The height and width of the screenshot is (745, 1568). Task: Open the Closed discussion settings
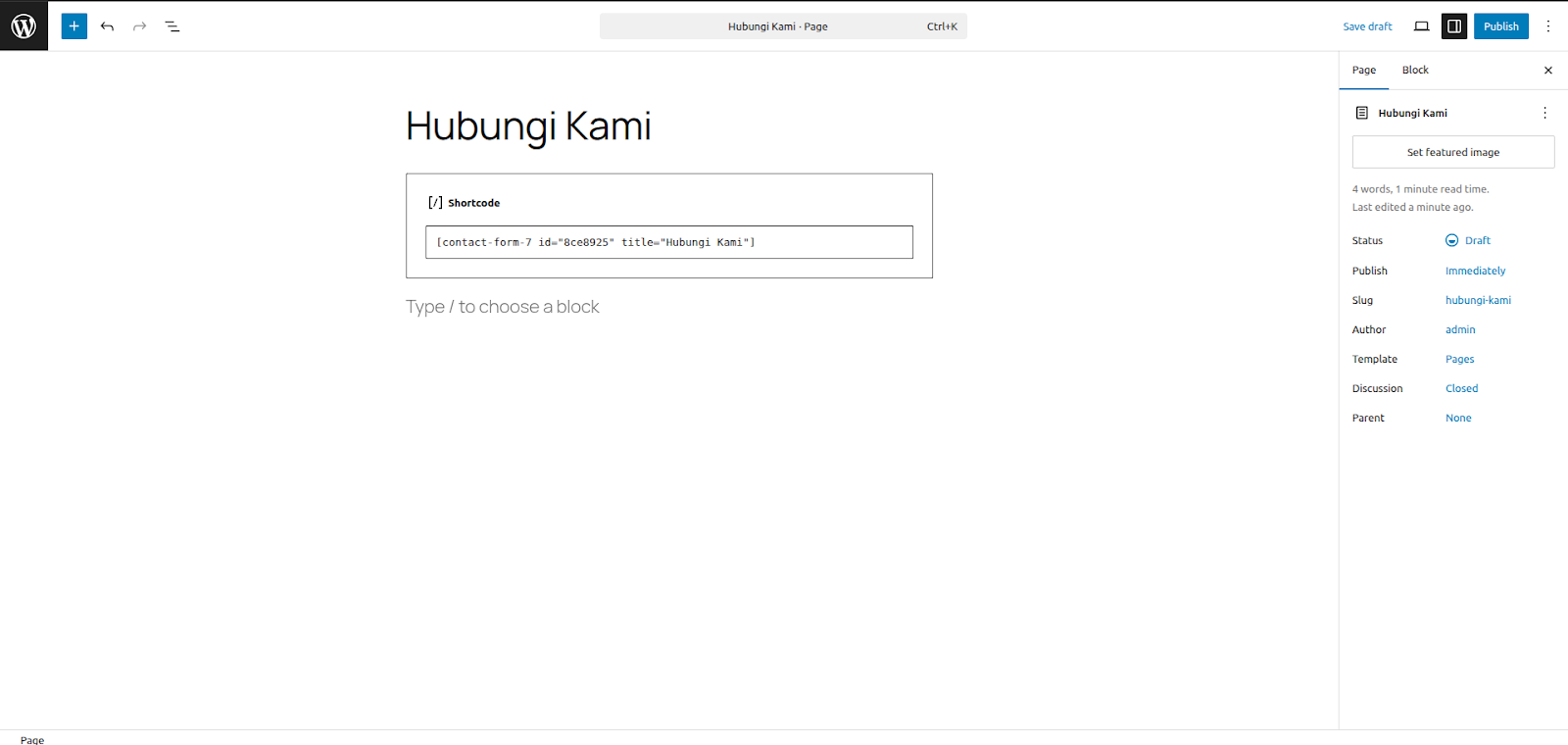(1461, 388)
